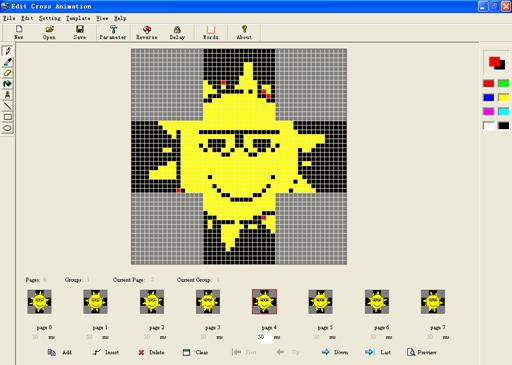Delete the current page
This screenshot has height=365, width=512.
click(x=151, y=352)
